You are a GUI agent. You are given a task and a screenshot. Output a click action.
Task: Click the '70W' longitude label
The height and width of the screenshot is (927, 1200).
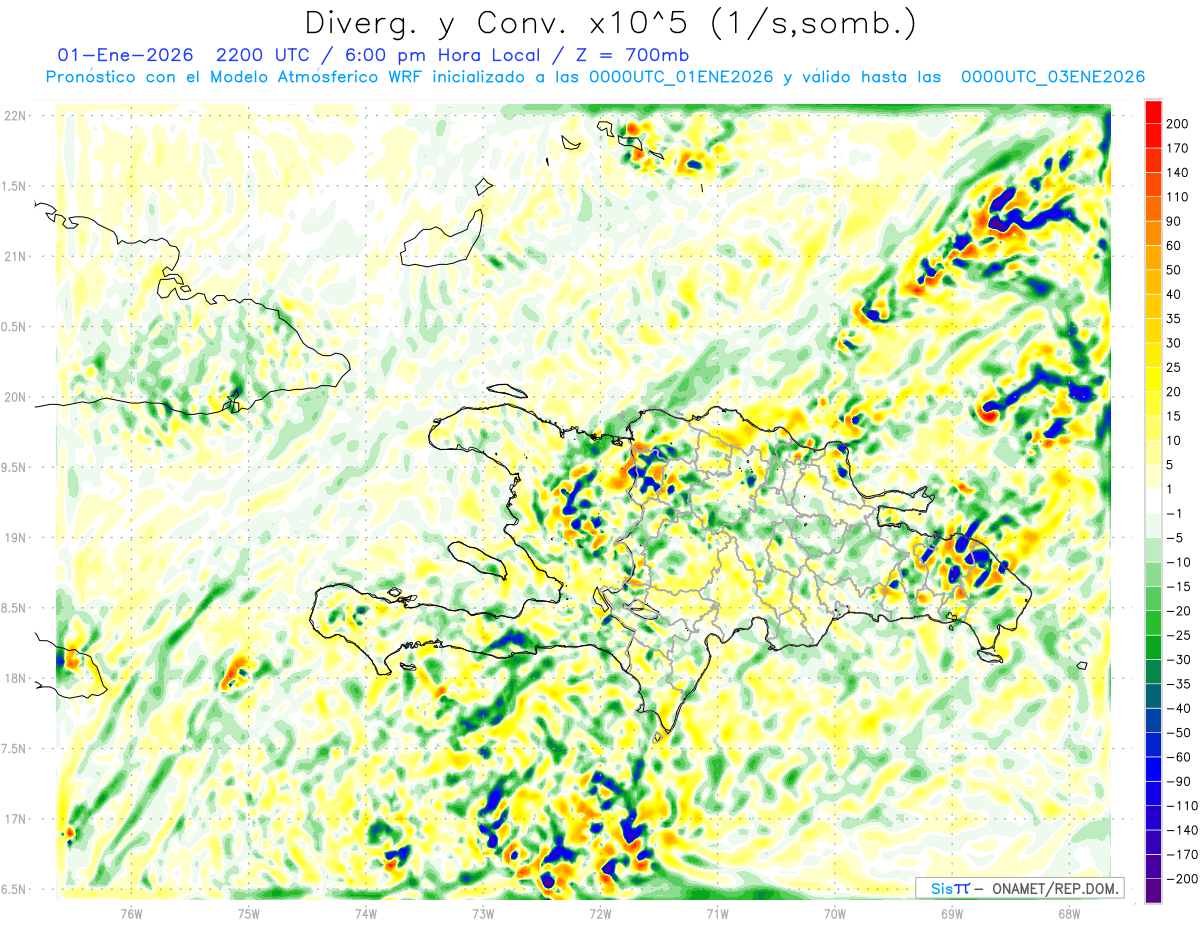[x=835, y=913]
